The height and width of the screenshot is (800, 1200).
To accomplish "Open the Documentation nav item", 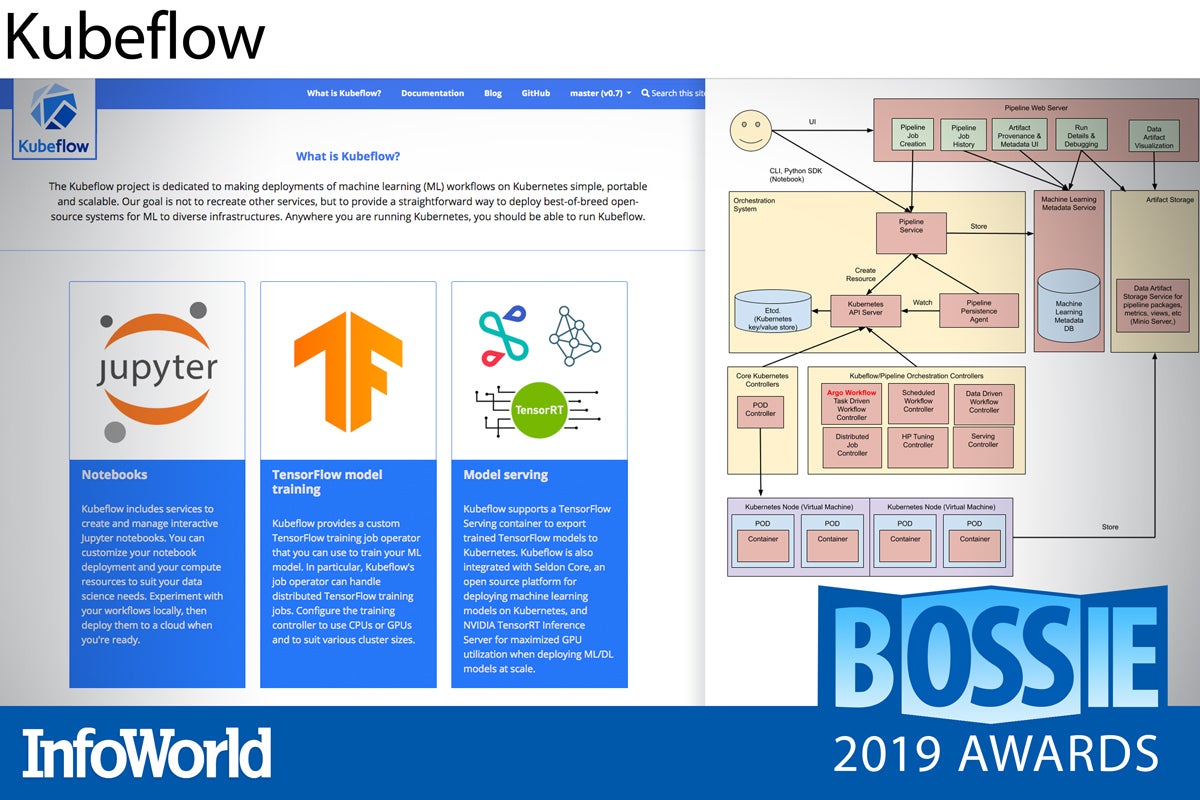I will tap(432, 93).
